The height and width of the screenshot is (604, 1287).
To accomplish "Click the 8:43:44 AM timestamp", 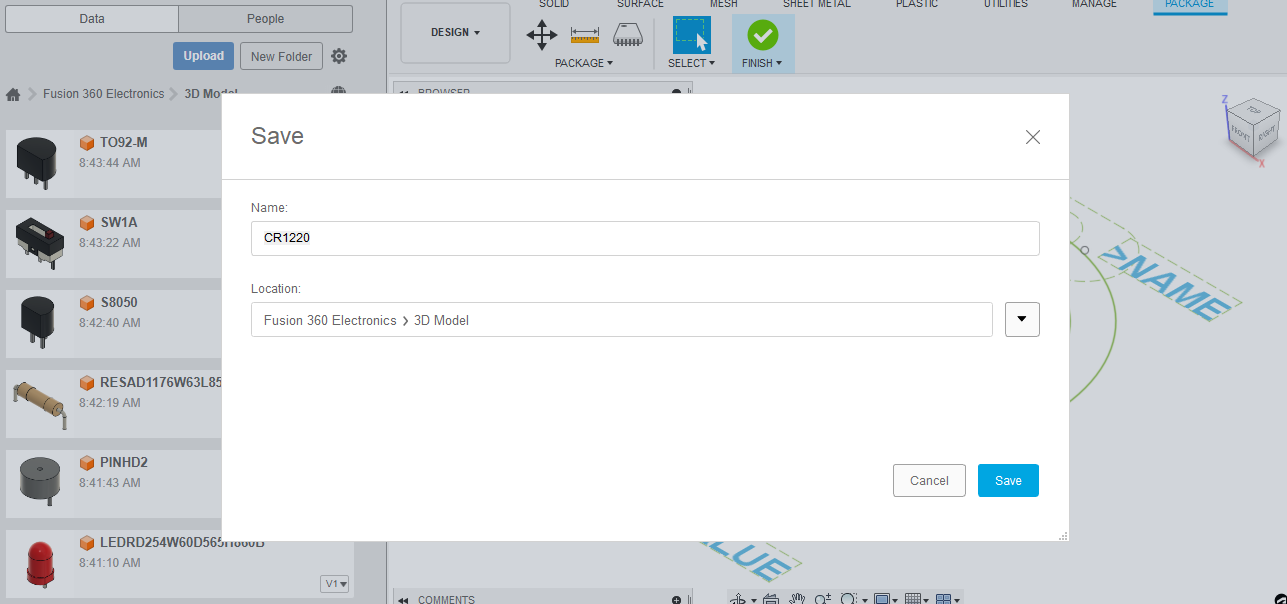I will (x=110, y=162).
